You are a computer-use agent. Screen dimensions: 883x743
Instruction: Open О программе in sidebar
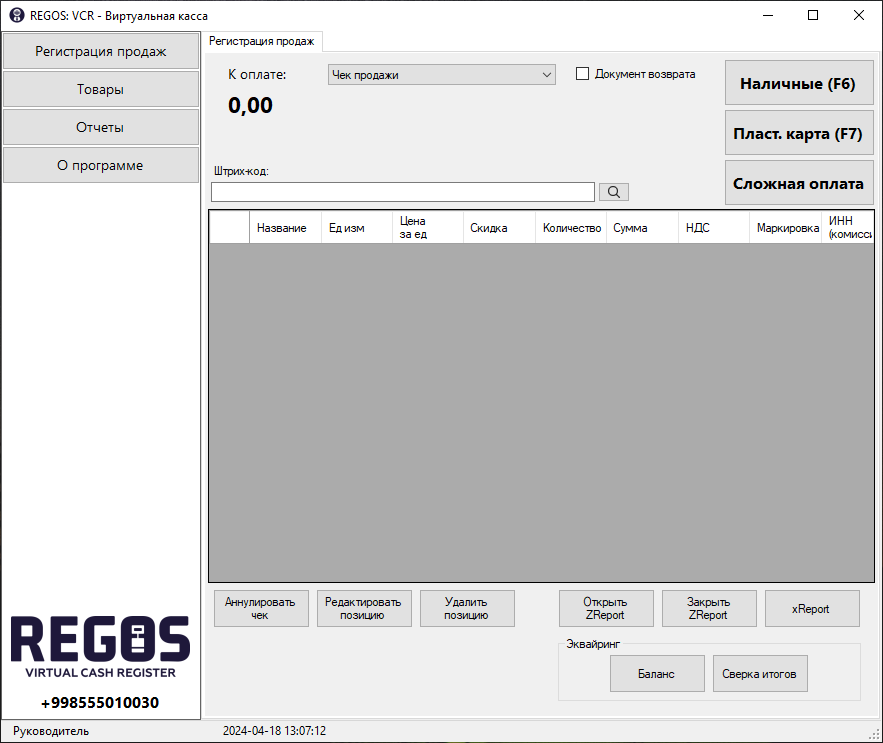click(x=101, y=165)
